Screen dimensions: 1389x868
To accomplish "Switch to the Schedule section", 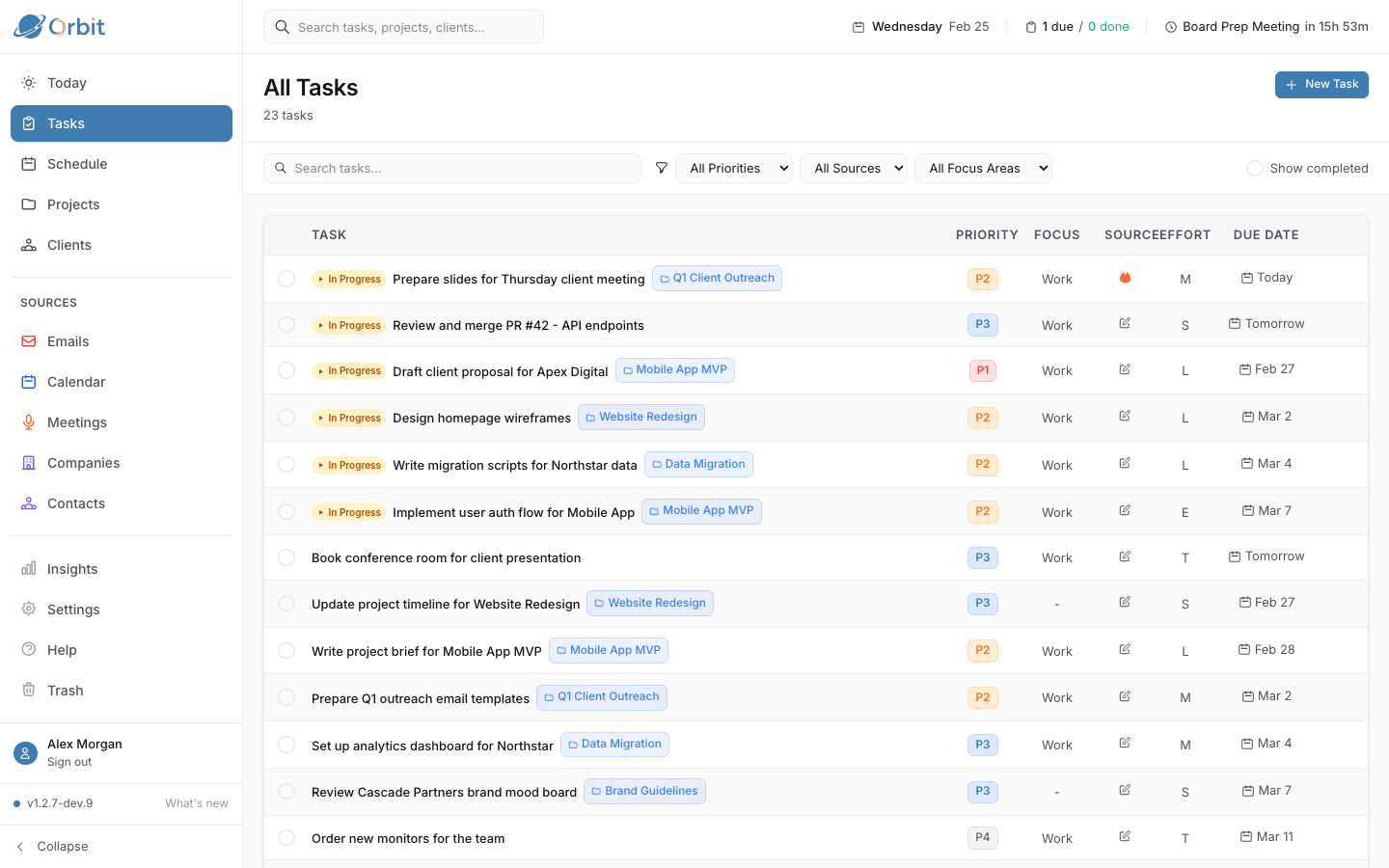I will coord(77,163).
